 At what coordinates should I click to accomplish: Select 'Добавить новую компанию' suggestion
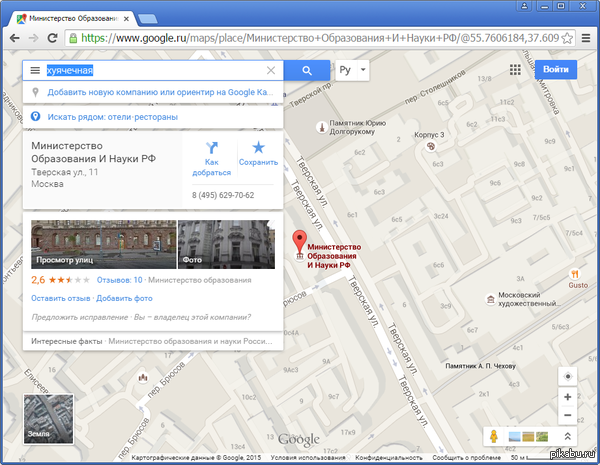(153, 92)
